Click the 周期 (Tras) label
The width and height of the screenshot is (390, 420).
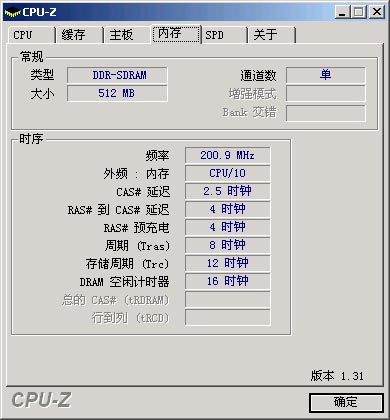pos(137,246)
